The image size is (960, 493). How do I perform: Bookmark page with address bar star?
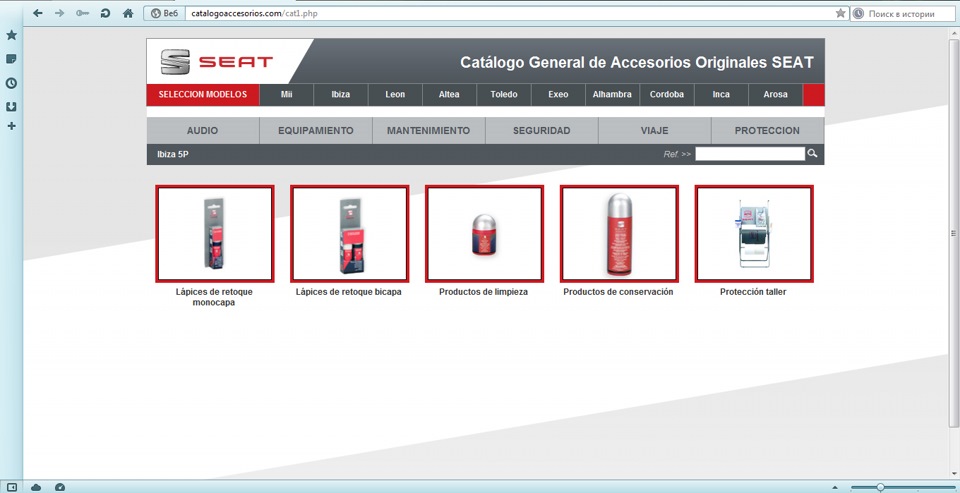click(841, 13)
